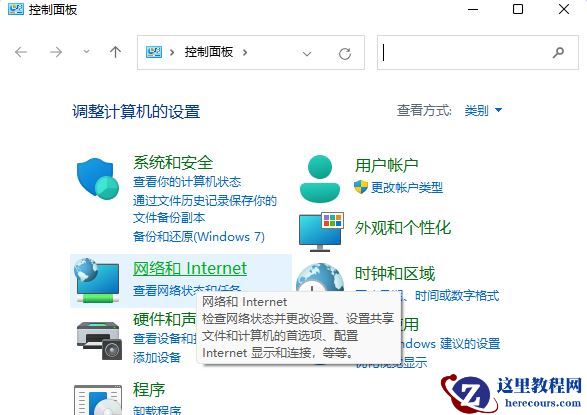
Task: Click the 程序 category icon
Action: coord(98,400)
